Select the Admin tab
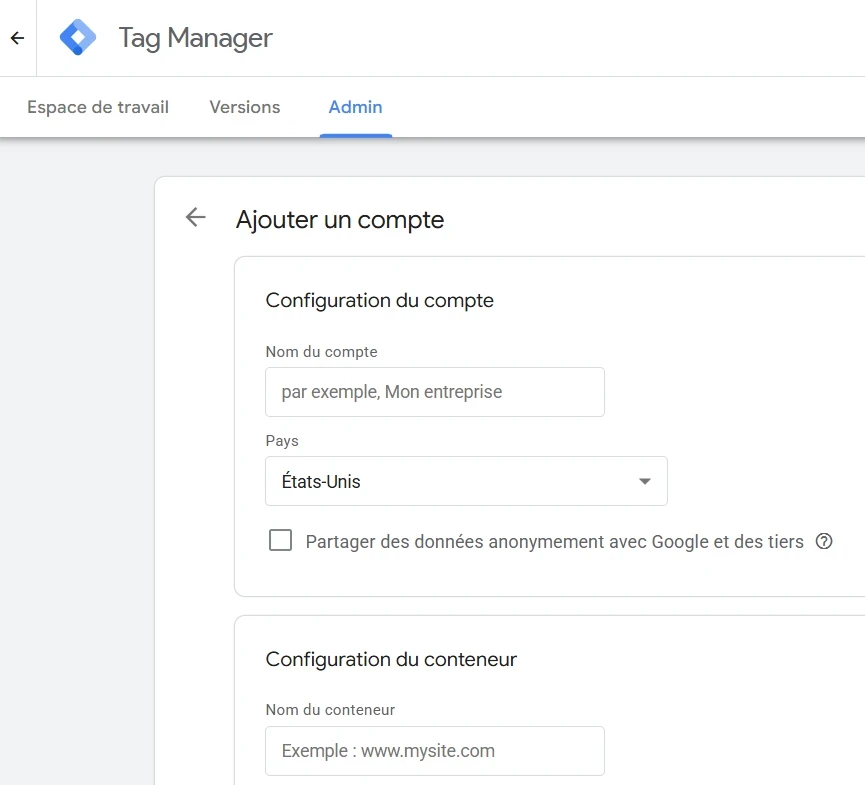The image size is (865, 785). (x=355, y=107)
